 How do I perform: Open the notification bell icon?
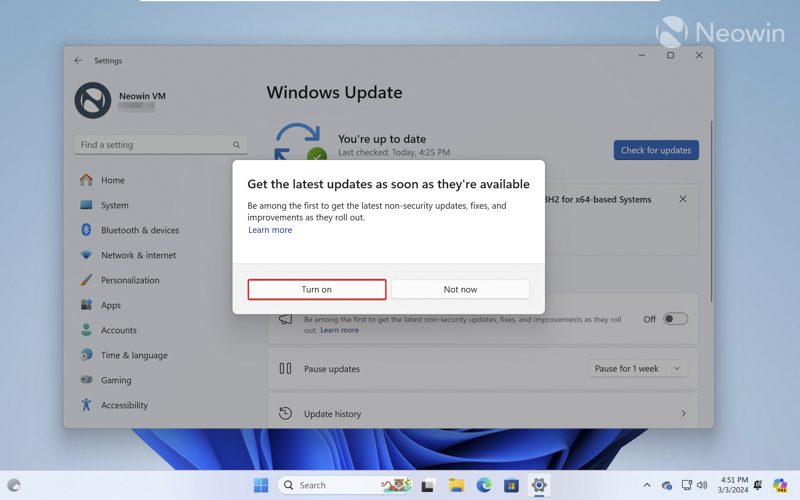[x=758, y=485]
